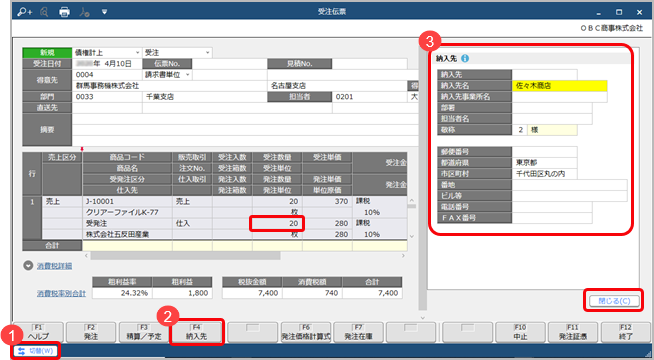
Task: Click the 部門 code field 0033
Action: point(107,97)
